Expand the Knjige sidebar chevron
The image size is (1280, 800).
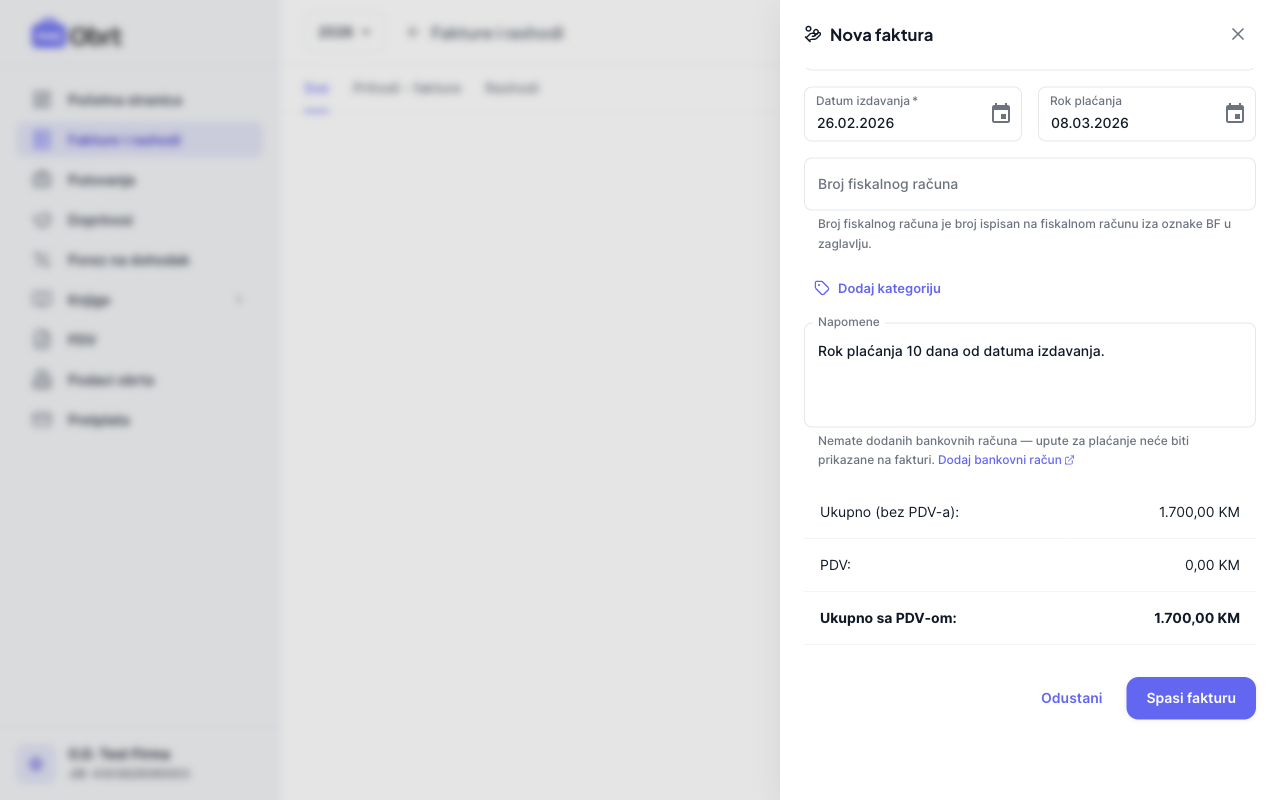[x=239, y=300]
